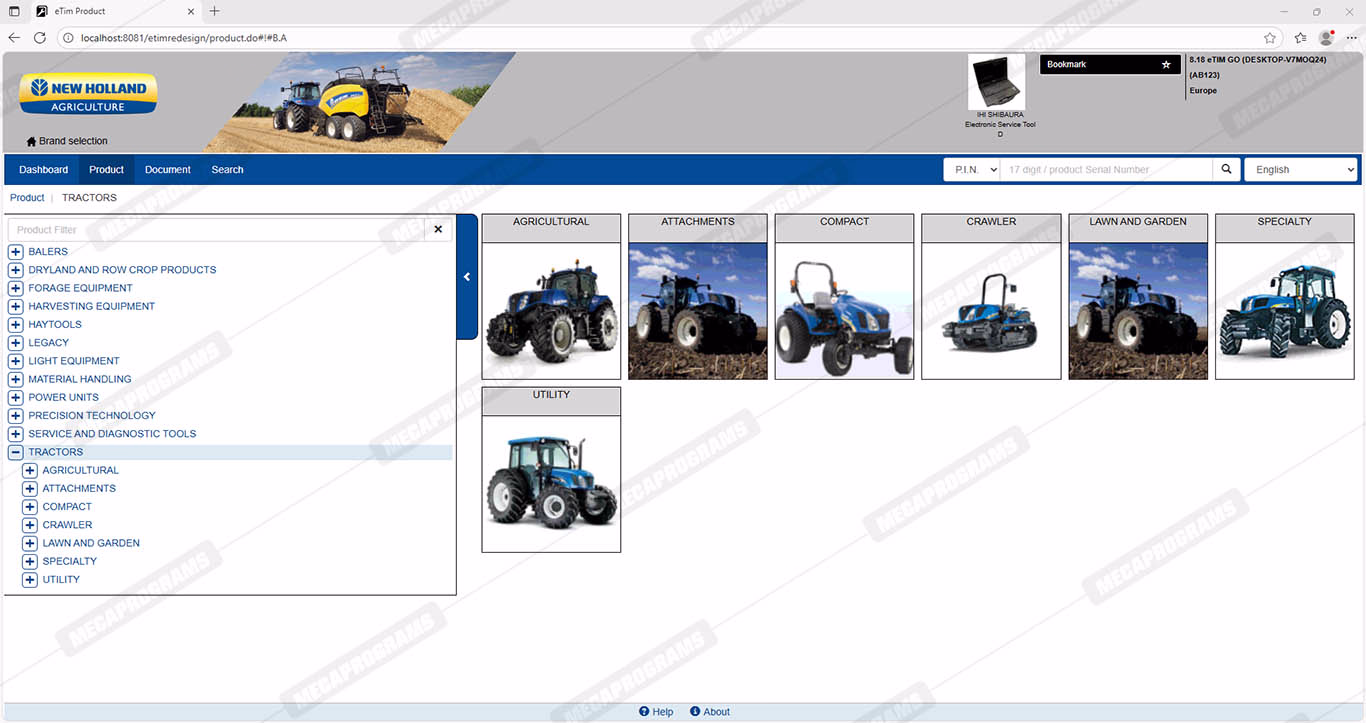This screenshot has width=1366, height=723.
Task: Select the COMPACT tractor thumbnail
Action: 844,310
